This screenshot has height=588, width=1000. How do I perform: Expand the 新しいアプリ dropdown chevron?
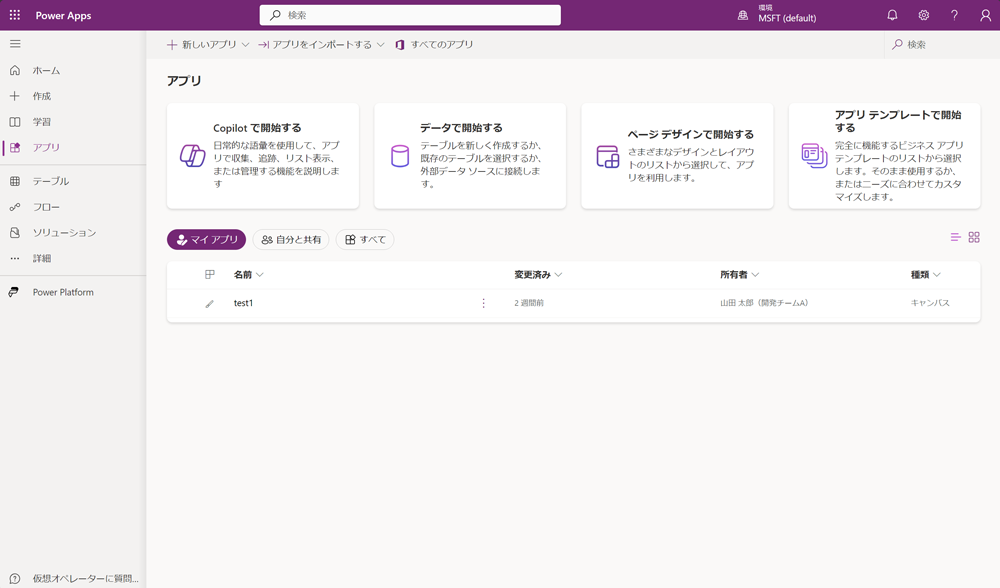246,45
